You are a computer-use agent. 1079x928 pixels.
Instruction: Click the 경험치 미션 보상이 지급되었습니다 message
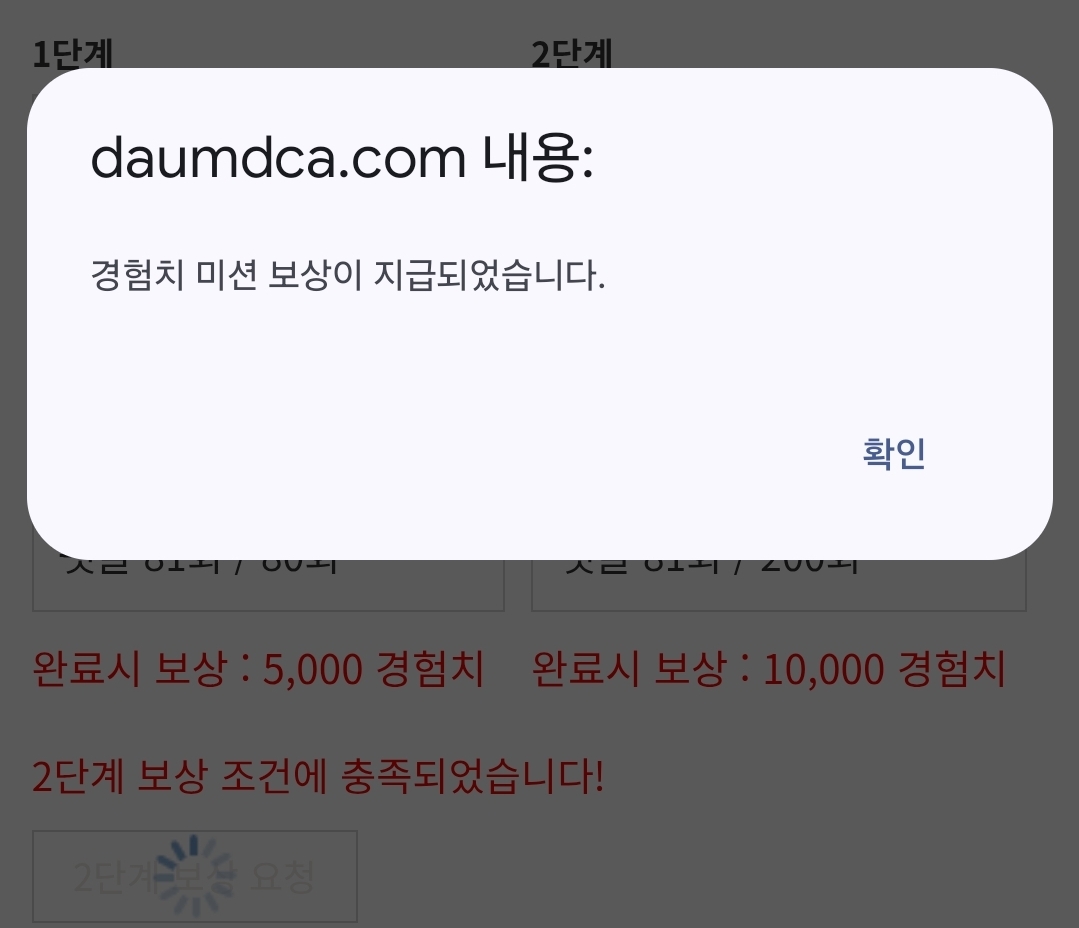[348, 275]
